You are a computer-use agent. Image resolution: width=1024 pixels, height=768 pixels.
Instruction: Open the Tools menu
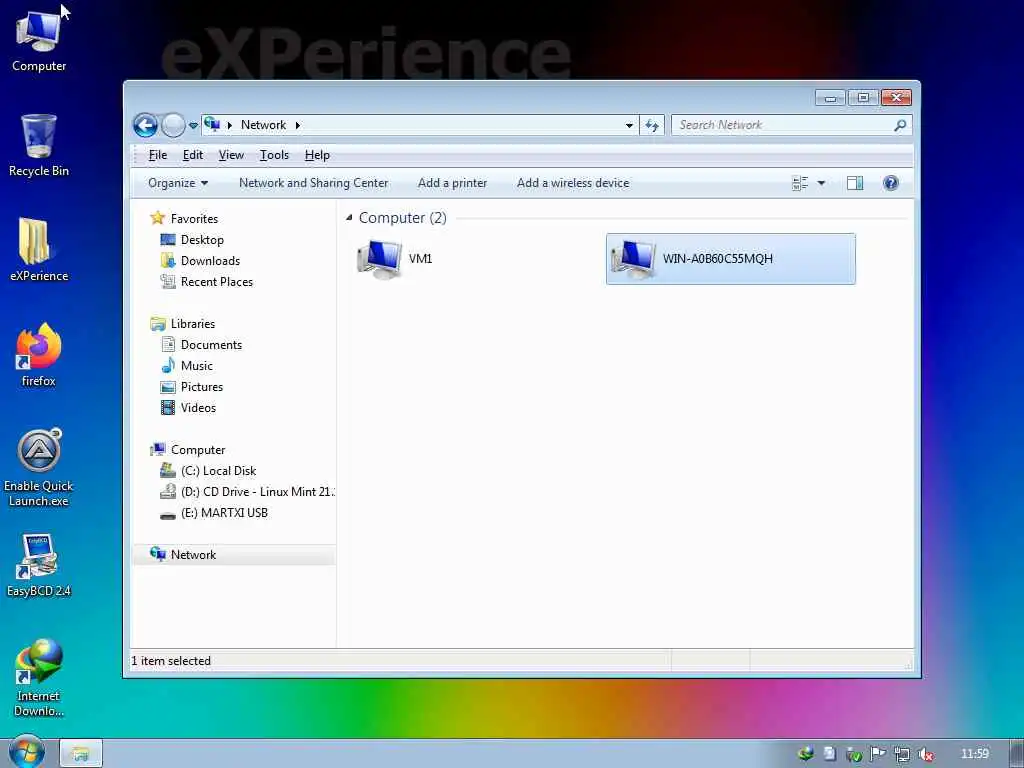pos(274,155)
